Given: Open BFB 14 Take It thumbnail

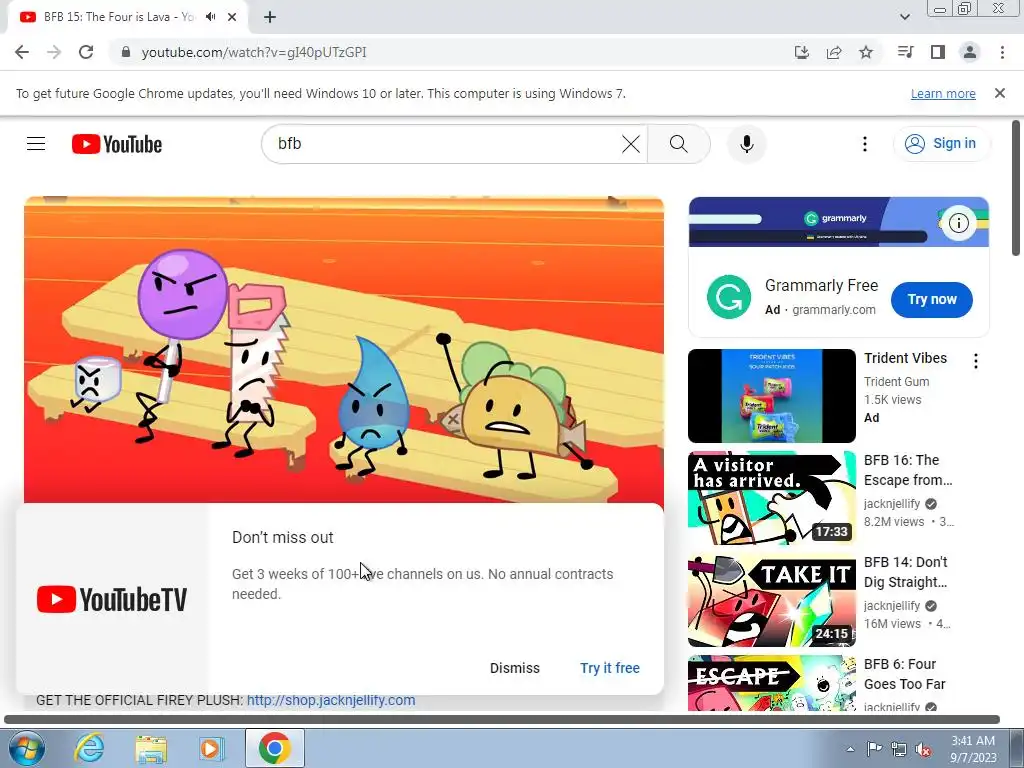Looking at the screenshot, I should pyautogui.click(x=772, y=600).
